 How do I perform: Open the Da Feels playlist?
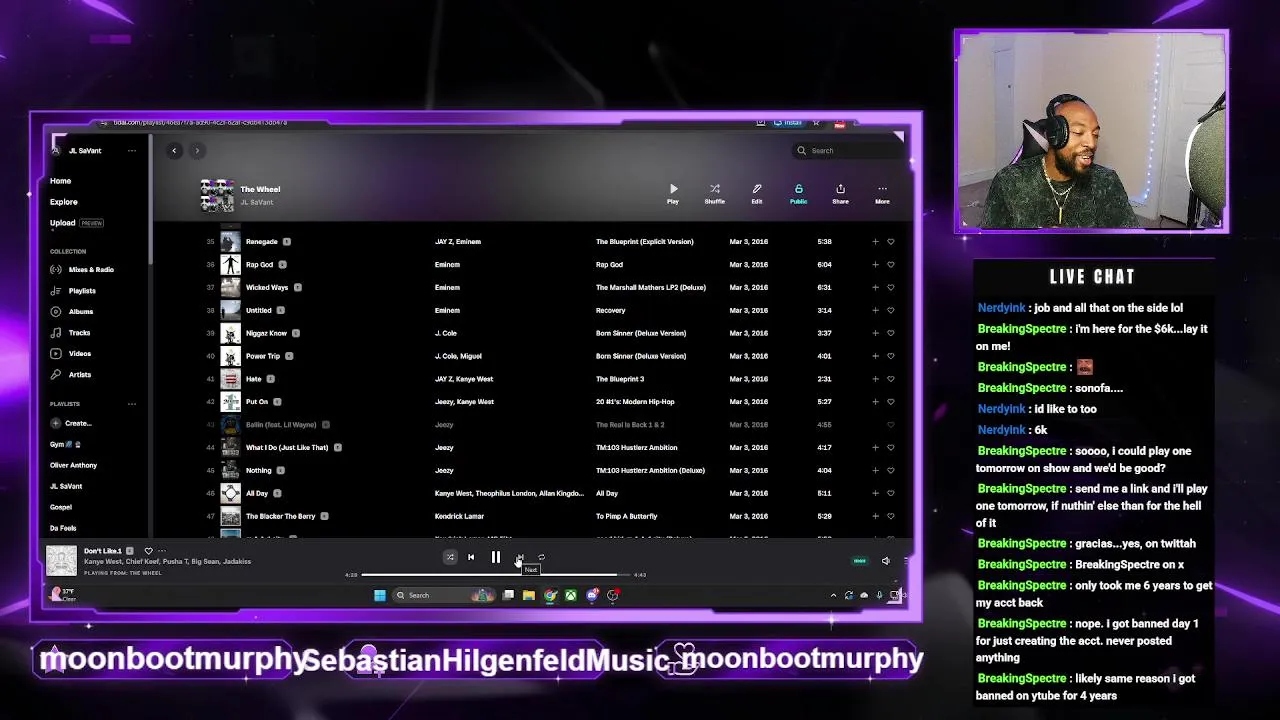(63, 528)
